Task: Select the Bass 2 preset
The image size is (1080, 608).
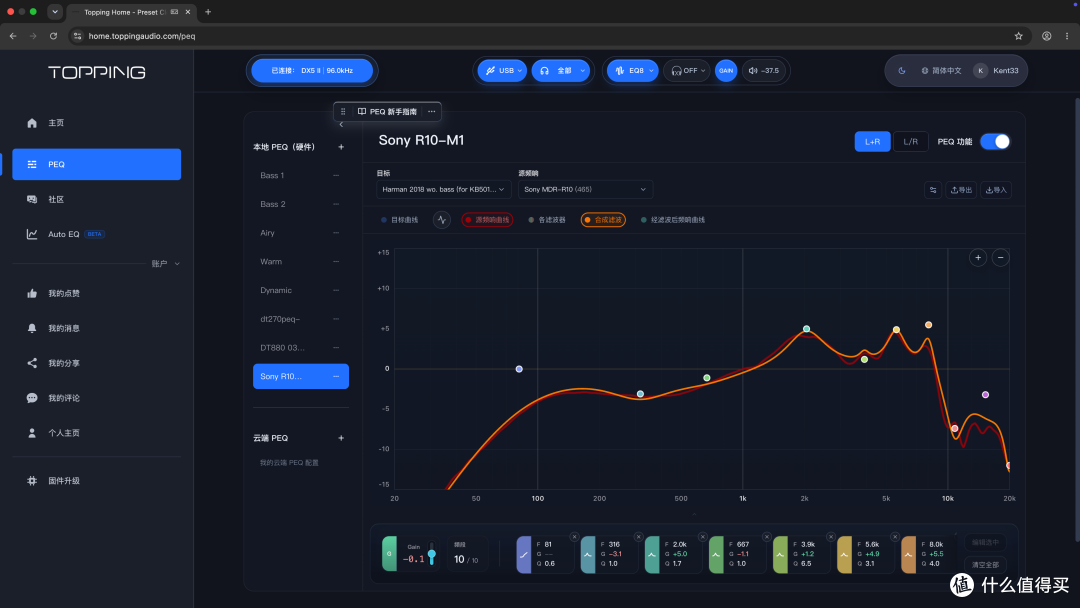Action: [301, 204]
